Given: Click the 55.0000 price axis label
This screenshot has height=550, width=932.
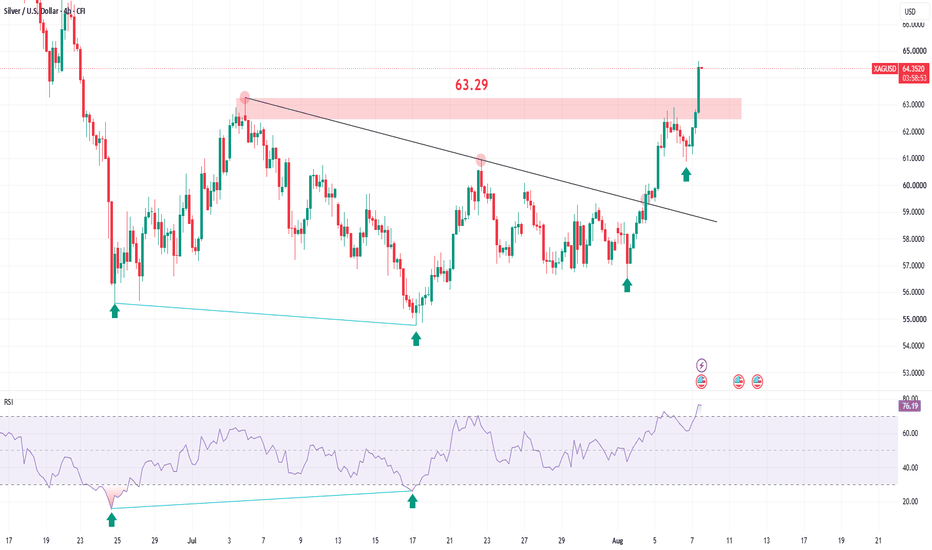Looking at the screenshot, I should 914,319.
